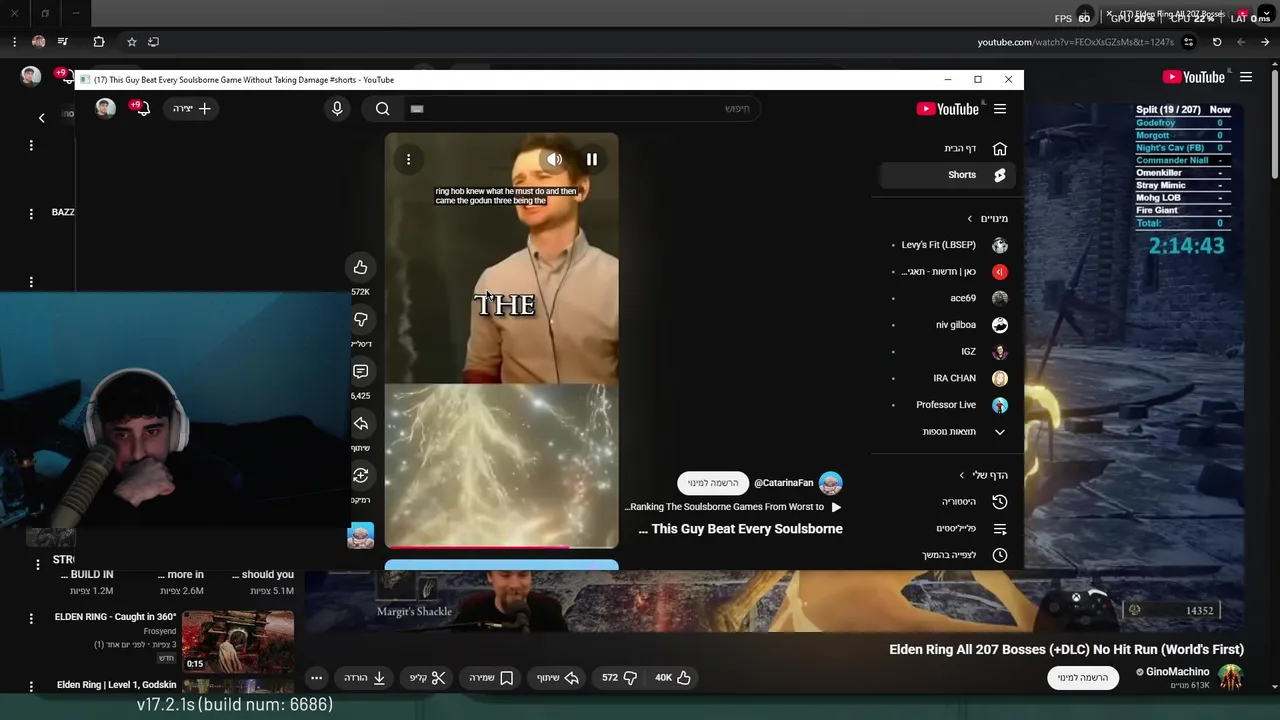Viewport: 1280px width, 720px height.
Task: Go forward using the browser arrow
Action: 1241,42
